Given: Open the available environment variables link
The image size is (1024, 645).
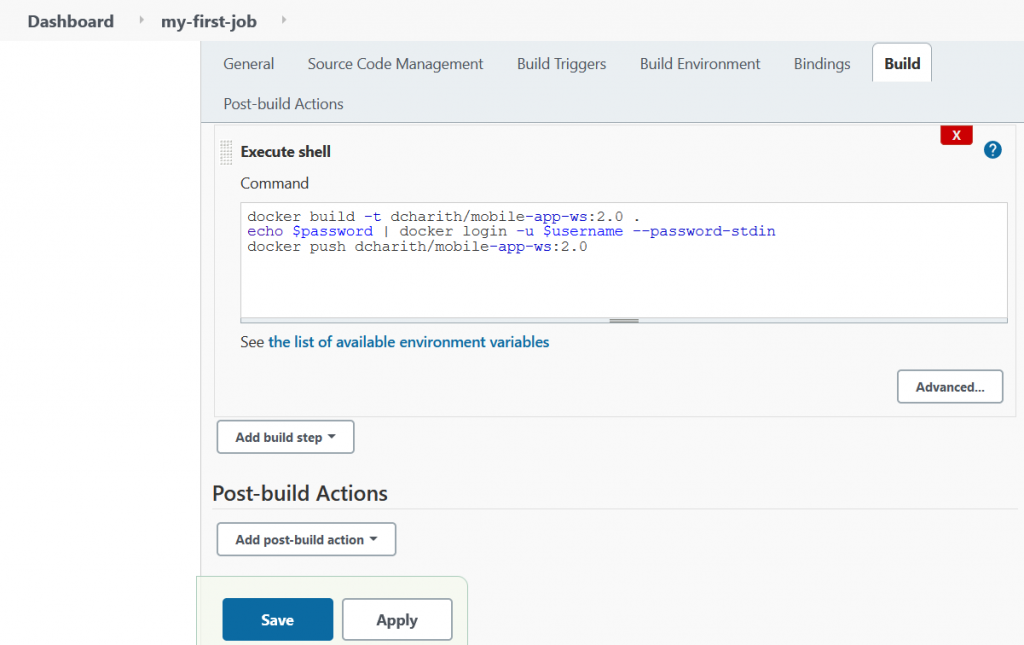Looking at the screenshot, I should pyautogui.click(x=408, y=342).
